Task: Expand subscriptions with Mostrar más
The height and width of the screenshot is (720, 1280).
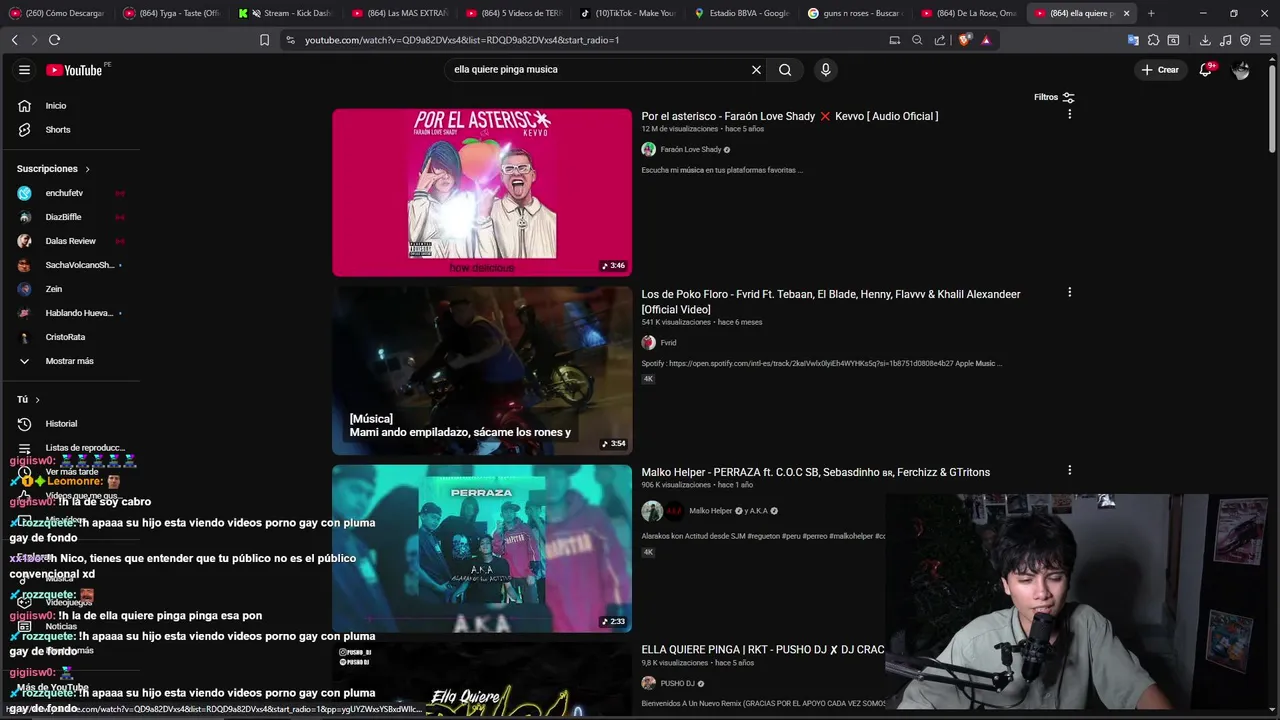Action: point(70,361)
